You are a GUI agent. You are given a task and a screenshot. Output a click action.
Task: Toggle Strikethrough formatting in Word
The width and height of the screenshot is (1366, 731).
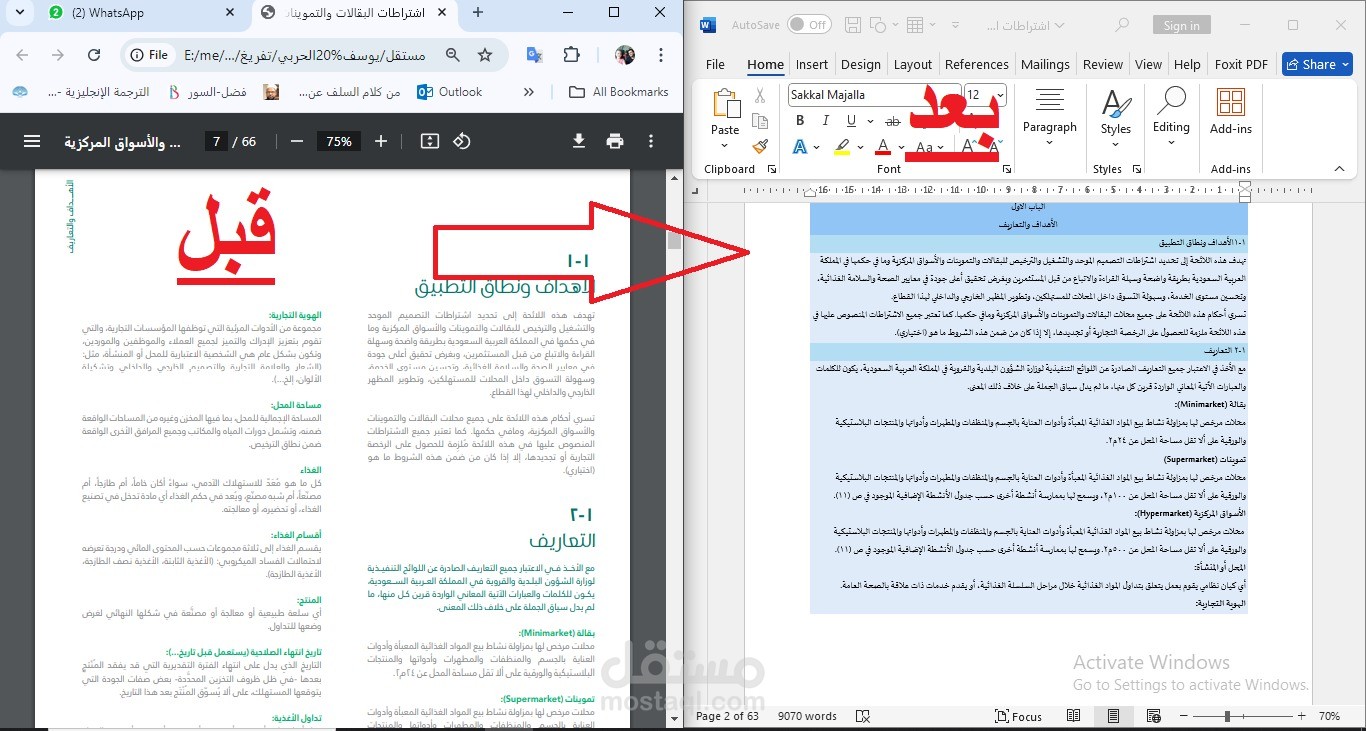pos(893,120)
